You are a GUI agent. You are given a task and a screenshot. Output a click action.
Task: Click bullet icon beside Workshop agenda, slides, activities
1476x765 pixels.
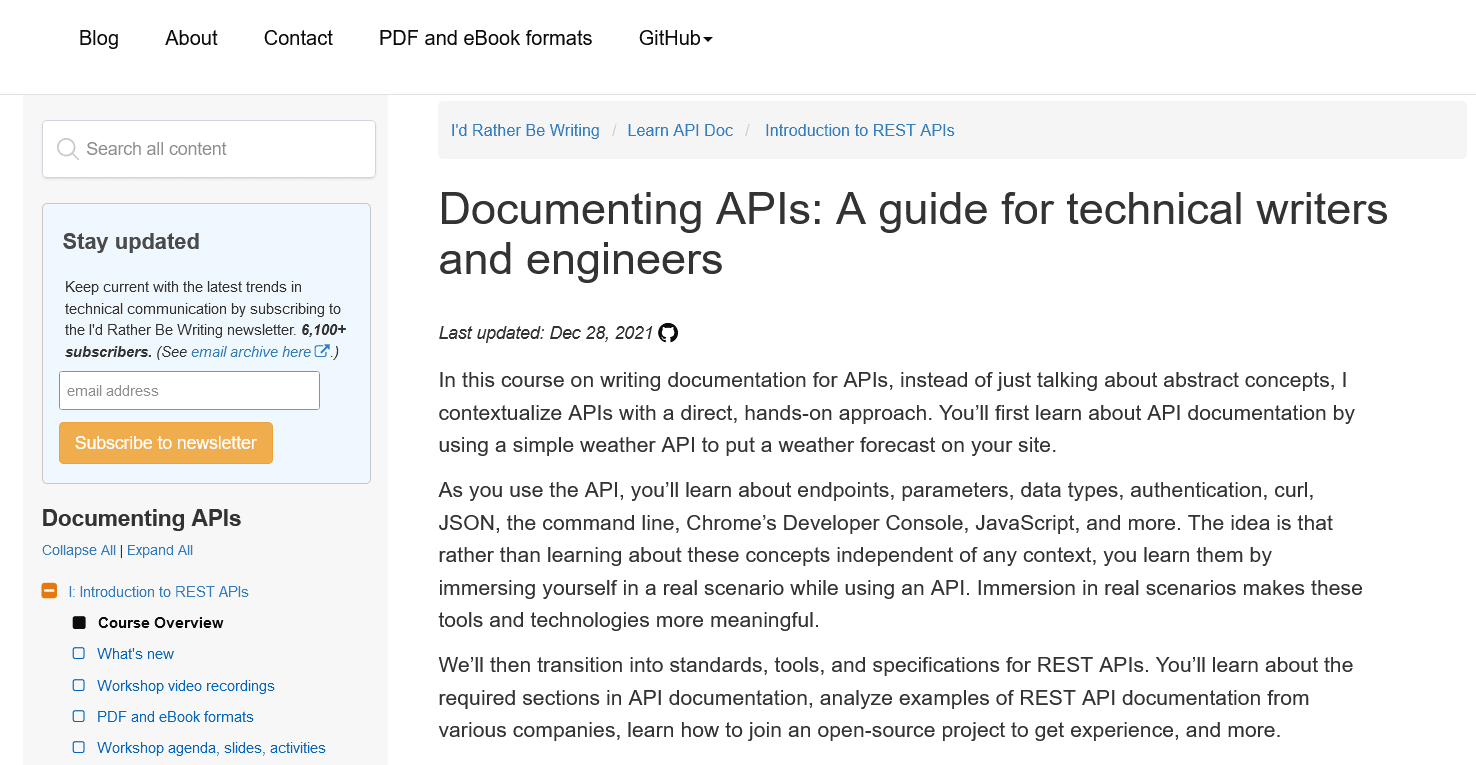pos(79,748)
